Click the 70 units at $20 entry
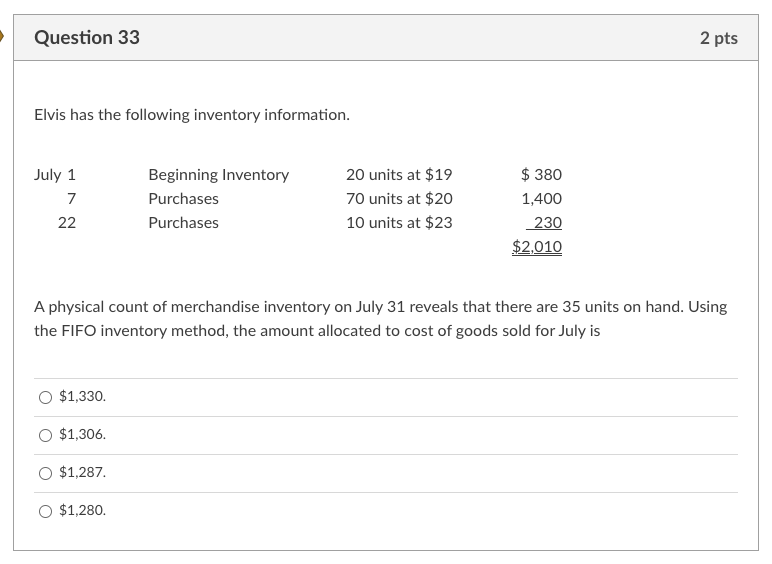 tap(399, 199)
